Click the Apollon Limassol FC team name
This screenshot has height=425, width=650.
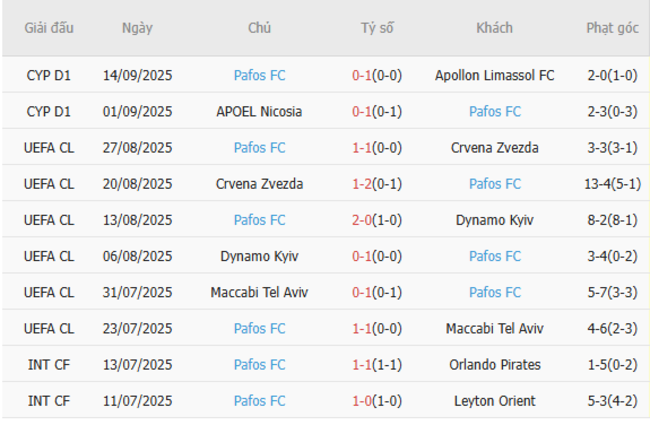click(x=495, y=75)
